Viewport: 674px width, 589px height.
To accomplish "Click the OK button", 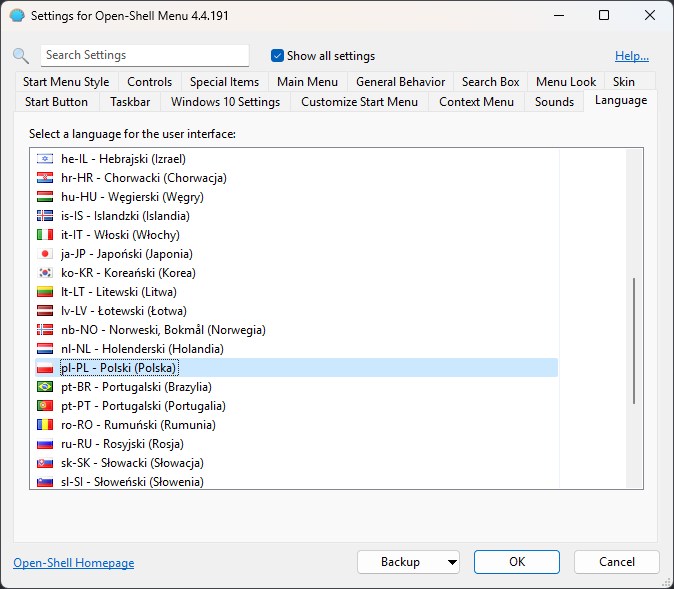I will (517, 562).
